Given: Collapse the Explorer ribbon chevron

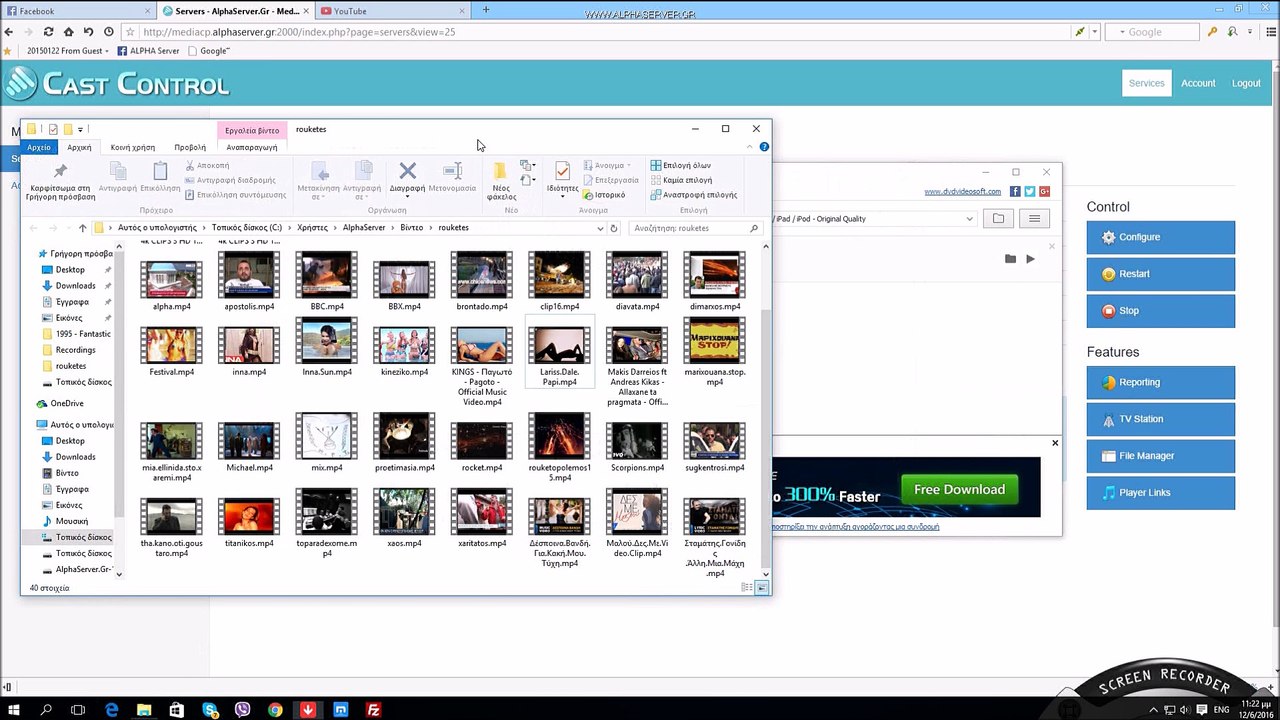Looking at the screenshot, I should (749, 147).
